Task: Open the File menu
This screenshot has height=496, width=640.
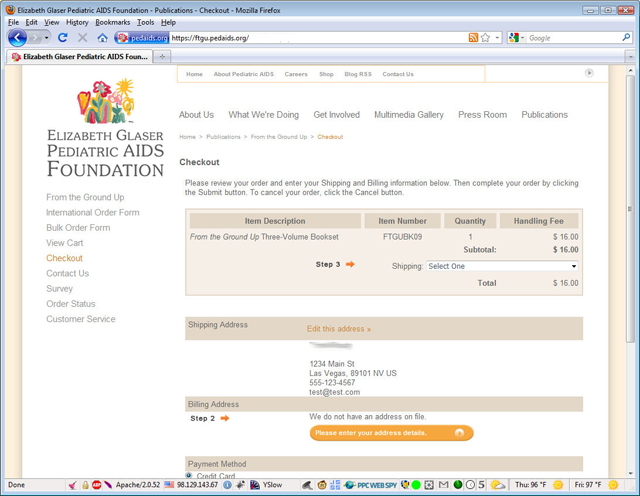Action: click(13, 22)
